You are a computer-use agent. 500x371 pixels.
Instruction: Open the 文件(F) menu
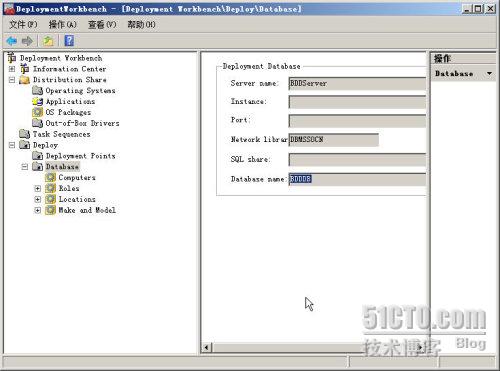point(23,24)
